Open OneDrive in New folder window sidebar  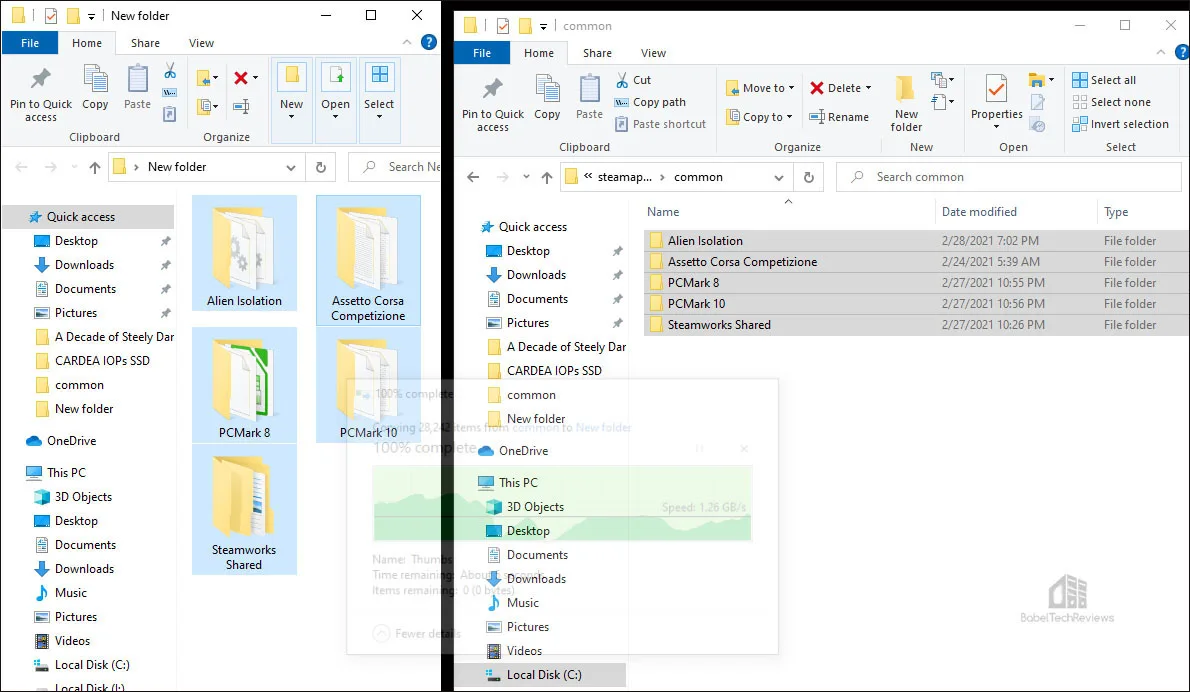[61, 441]
